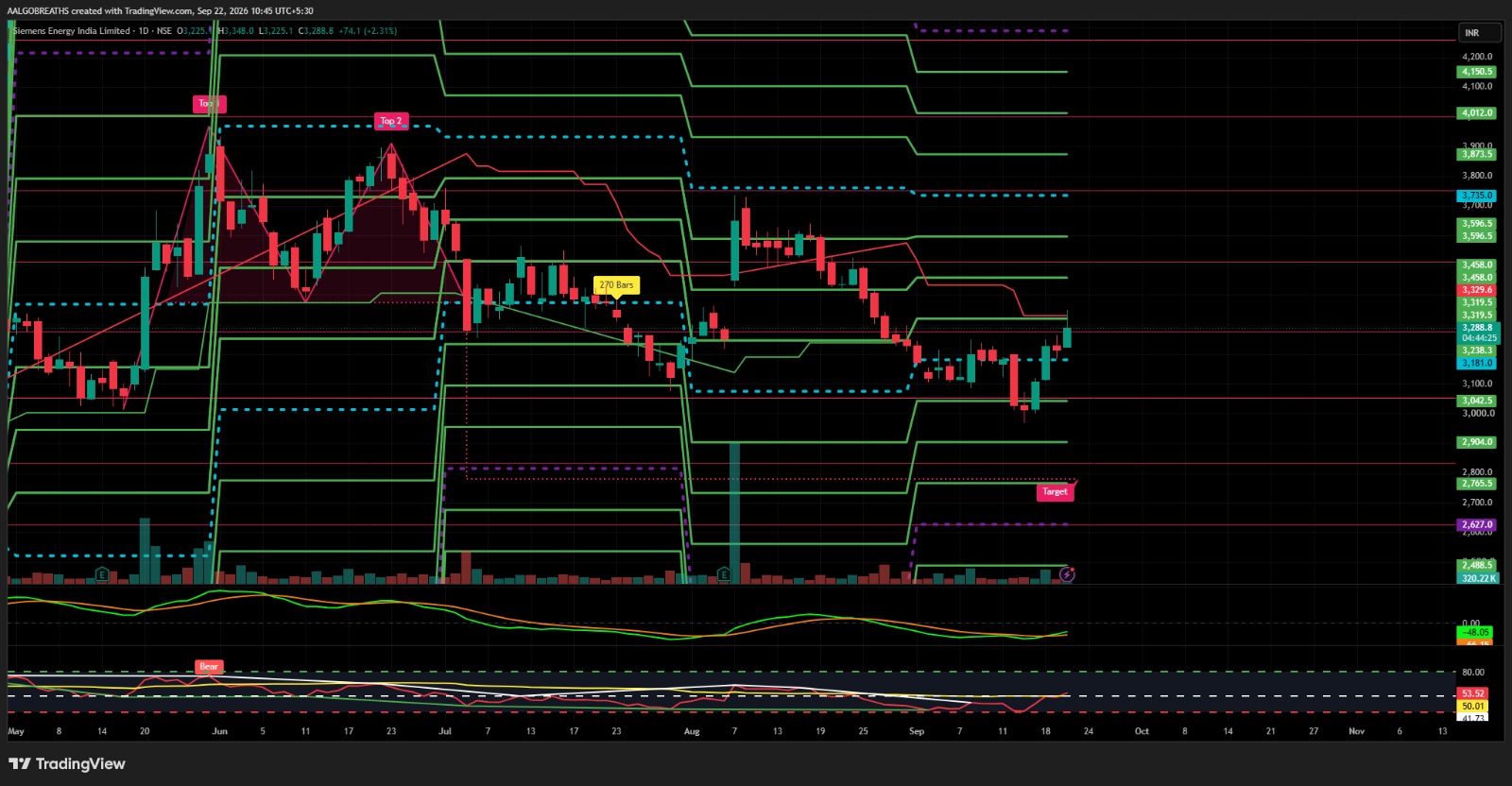Click the purple lightning icon on volume pane
The width and height of the screenshot is (1512, 786).
tap(1067, 574)
